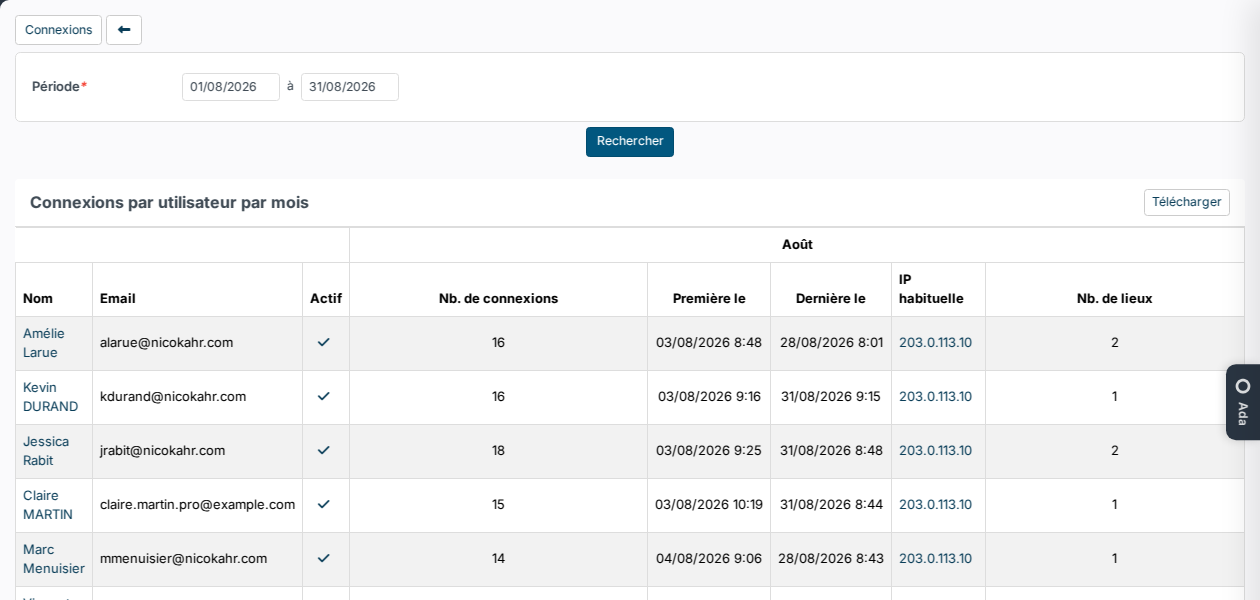Select email jrabit@nicokahr.com
The image size is (1260, 600).
click(x=163, y=450)
